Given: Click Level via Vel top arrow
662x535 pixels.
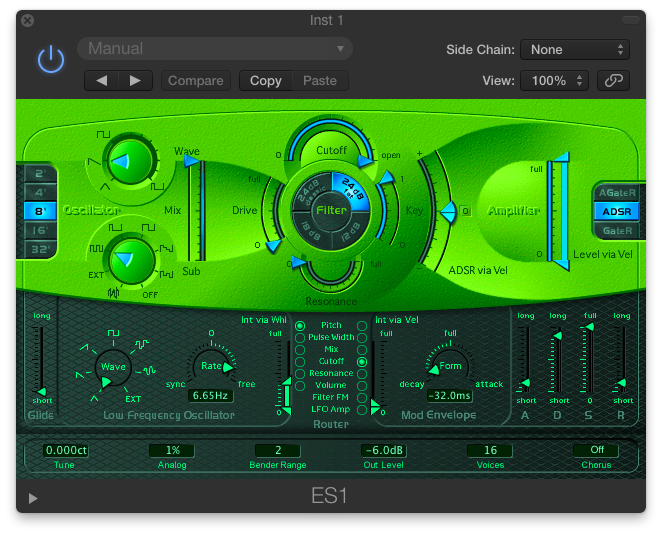Looking at the screenshot, I should [561, 158].
